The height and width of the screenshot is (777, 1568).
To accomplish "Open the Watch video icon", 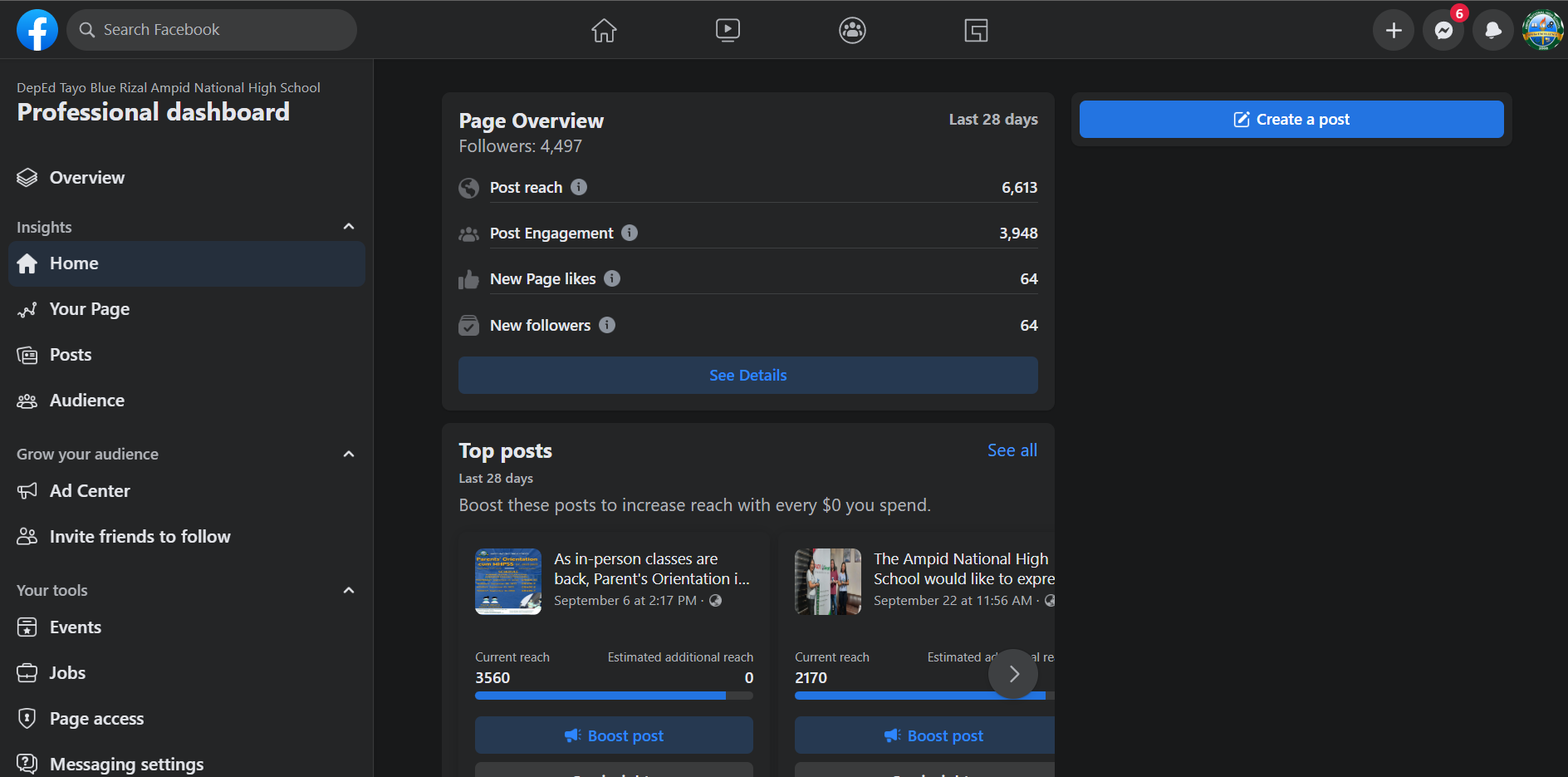I will [728, 30].
